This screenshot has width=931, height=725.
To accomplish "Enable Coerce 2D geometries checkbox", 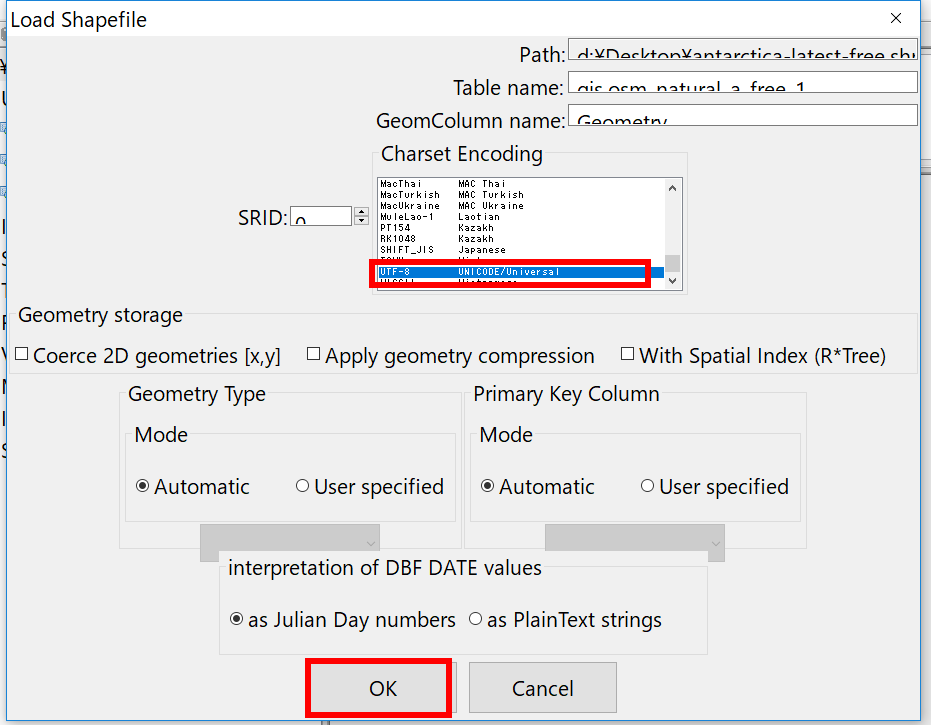I will [22, 354].
